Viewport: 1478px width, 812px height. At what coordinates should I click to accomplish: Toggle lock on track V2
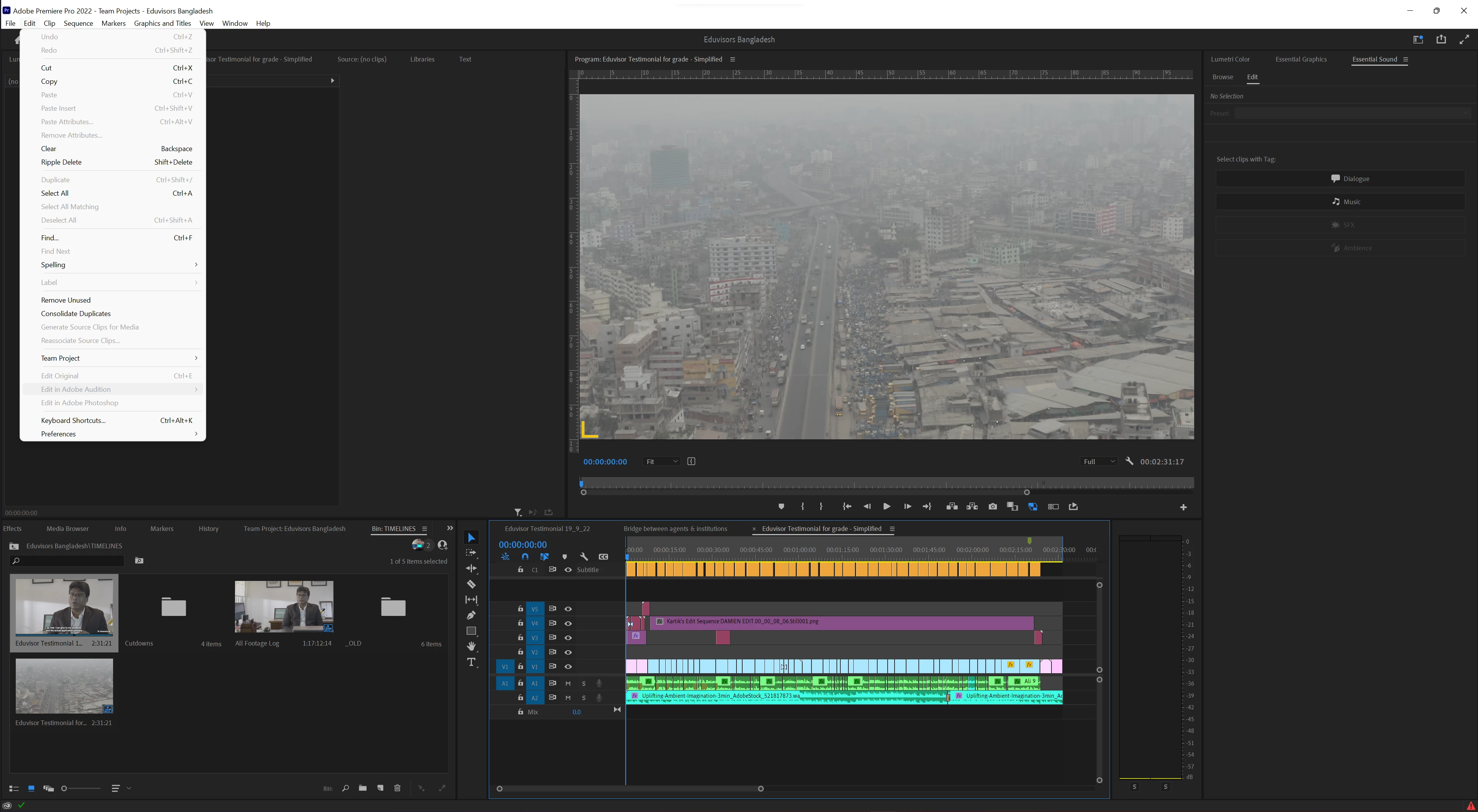tap(520, 652)
